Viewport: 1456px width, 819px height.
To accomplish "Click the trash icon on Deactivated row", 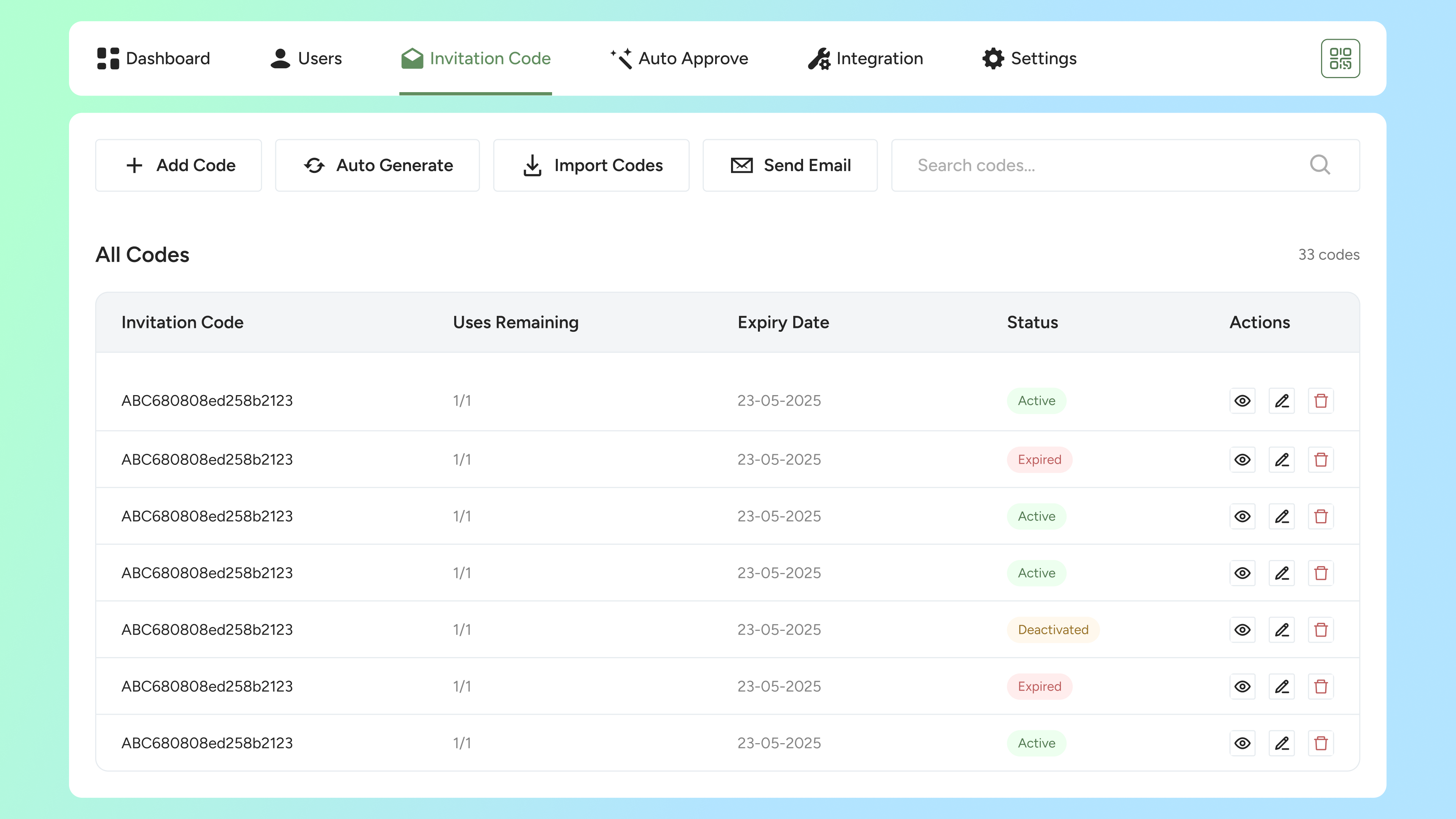I will (x=1321, y=630).
